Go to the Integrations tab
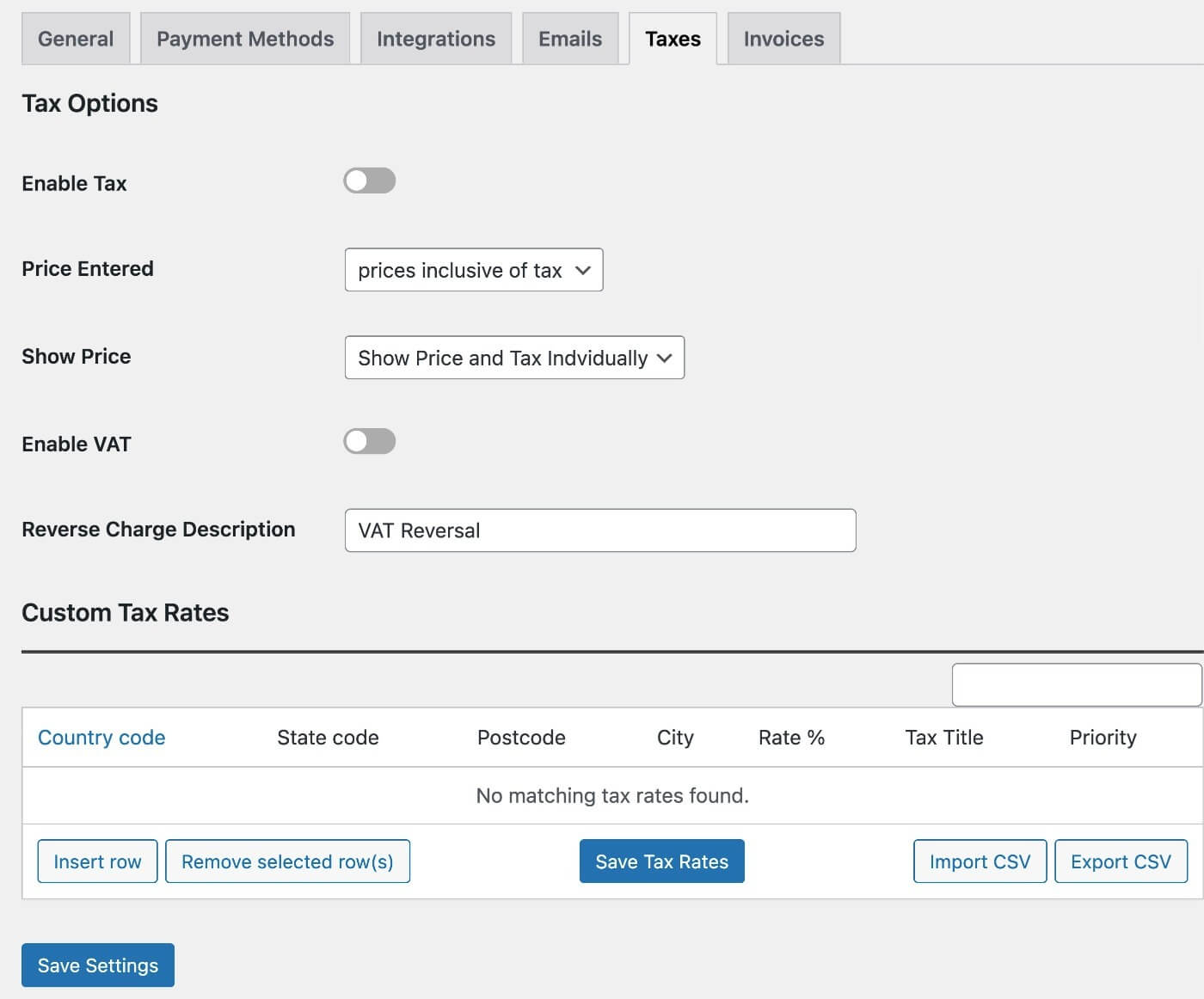Image resolution: width=1204 pixels, height=999 pixels. (436, 39)
